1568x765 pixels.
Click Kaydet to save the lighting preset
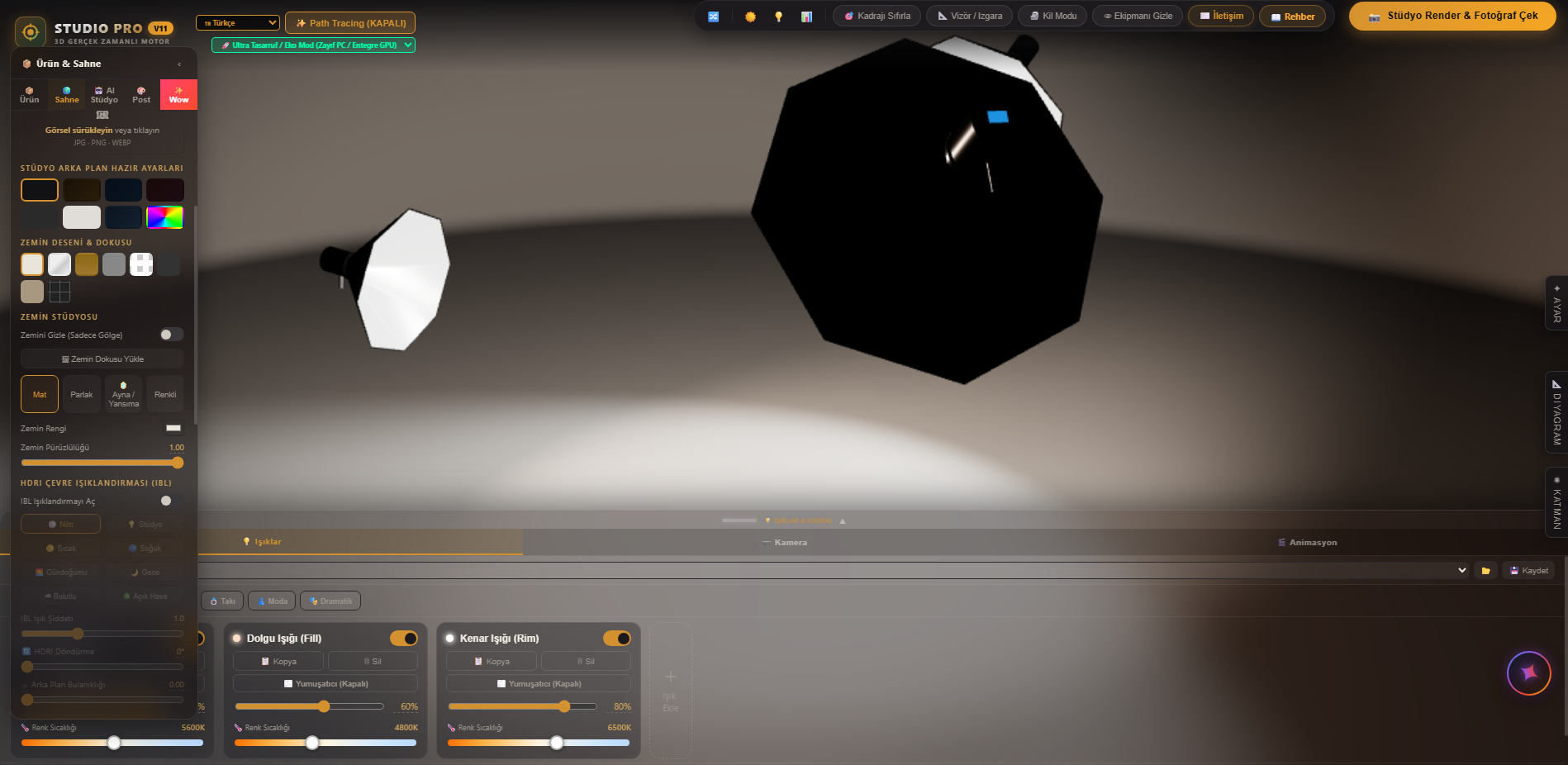1529,571
